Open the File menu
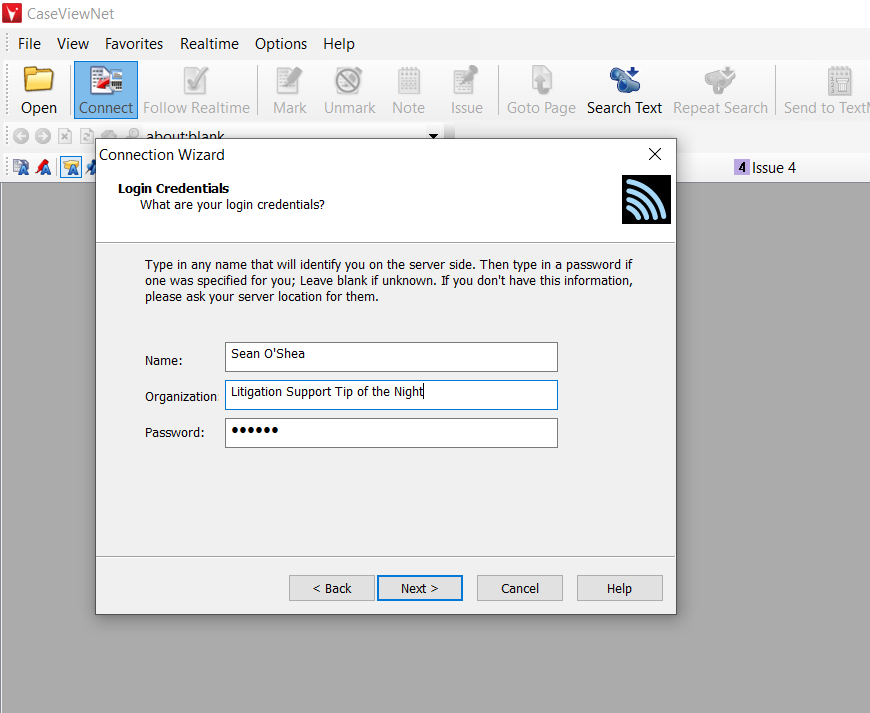The image size is (870, 713). click(29, 44)
